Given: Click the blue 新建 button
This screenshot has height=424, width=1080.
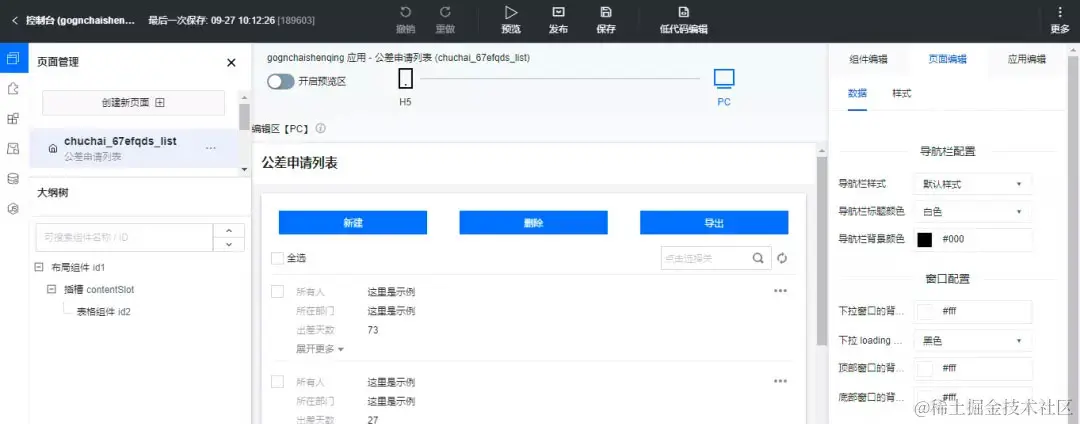Looking at the screenshot, I should pyautogui.click(x=353, y=222).
